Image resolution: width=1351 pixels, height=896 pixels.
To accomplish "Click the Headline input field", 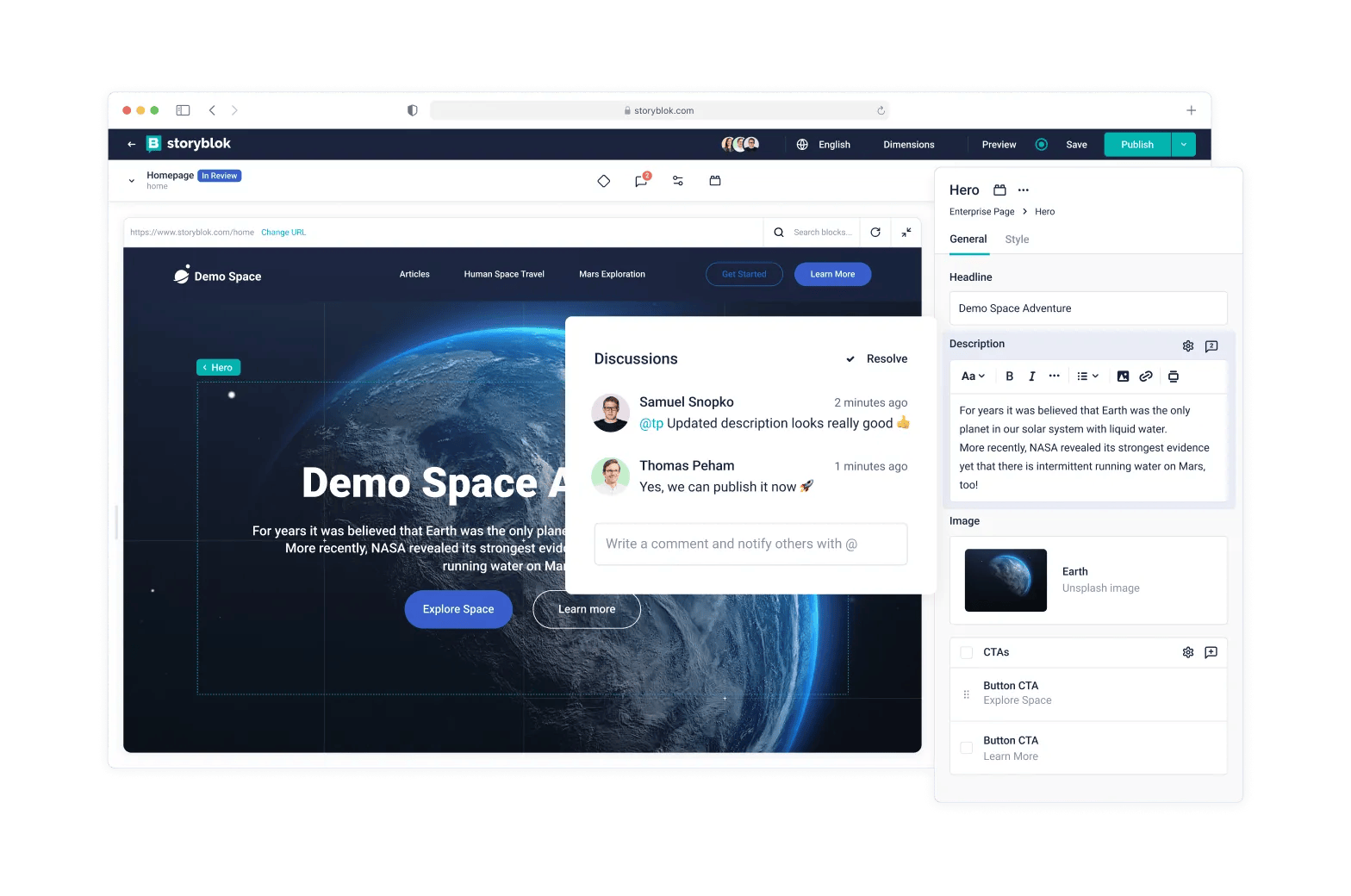I will pos(1088,308).
